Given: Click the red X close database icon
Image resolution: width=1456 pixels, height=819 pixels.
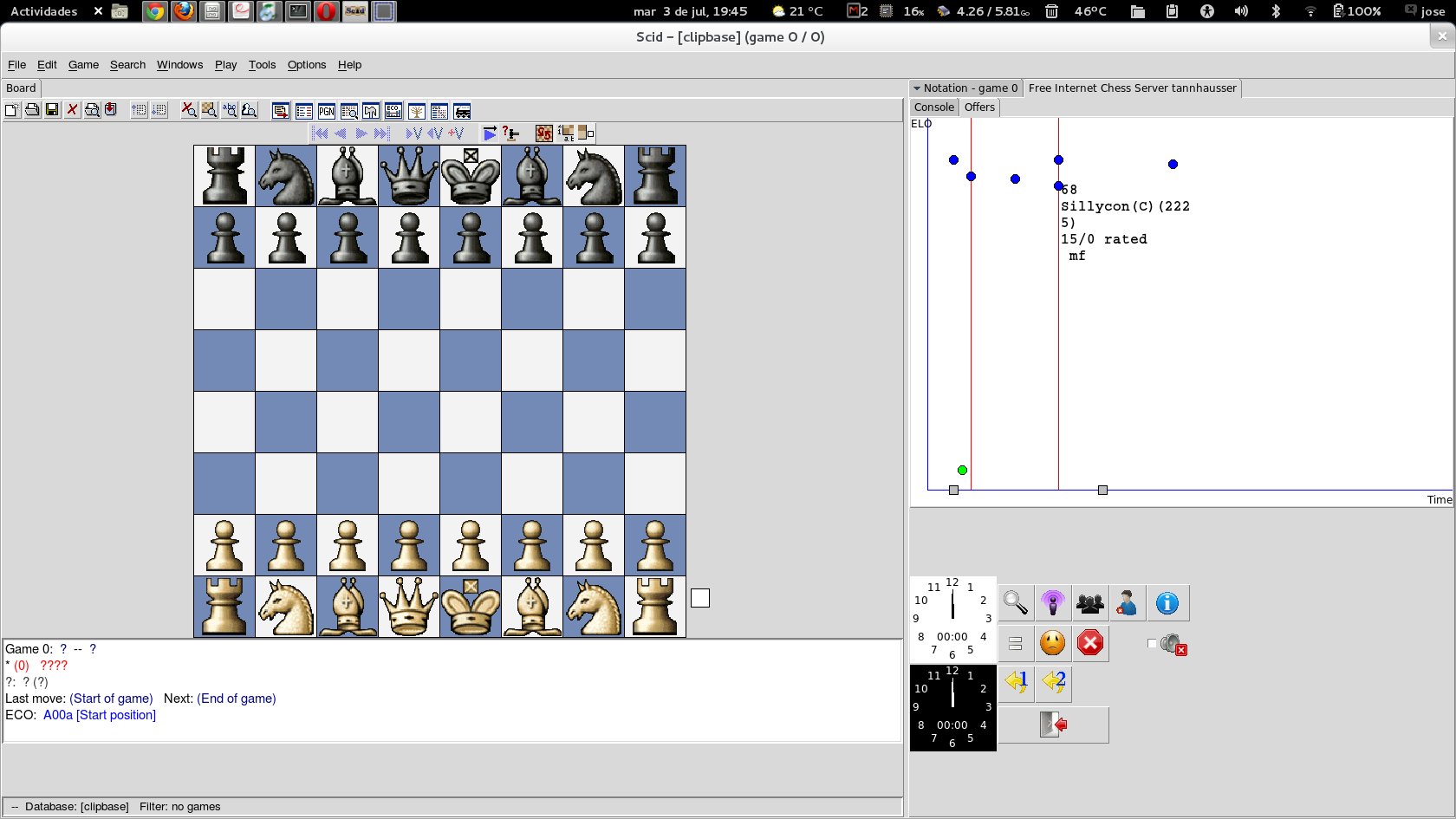Looking at the screenshot, I should (x=72, y=110).
